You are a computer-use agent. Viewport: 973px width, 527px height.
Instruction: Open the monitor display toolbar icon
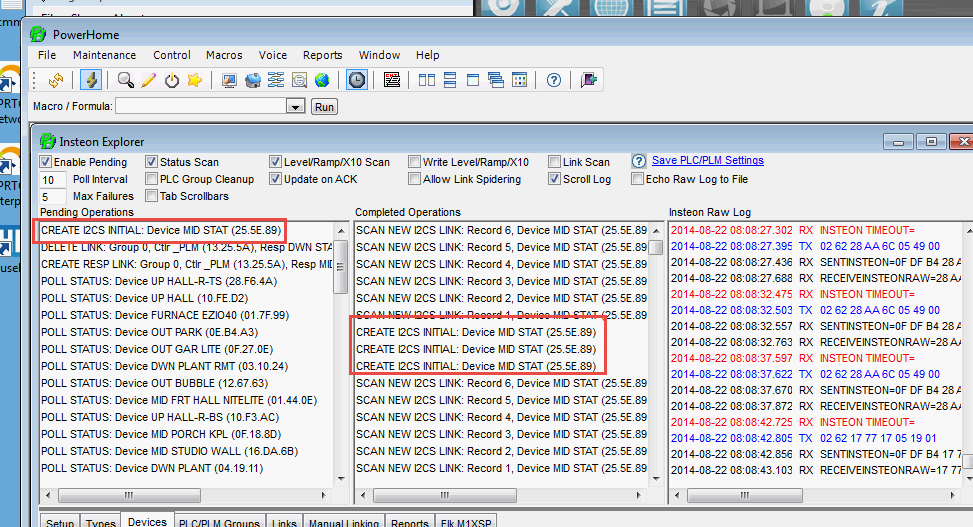pos(229,80)
